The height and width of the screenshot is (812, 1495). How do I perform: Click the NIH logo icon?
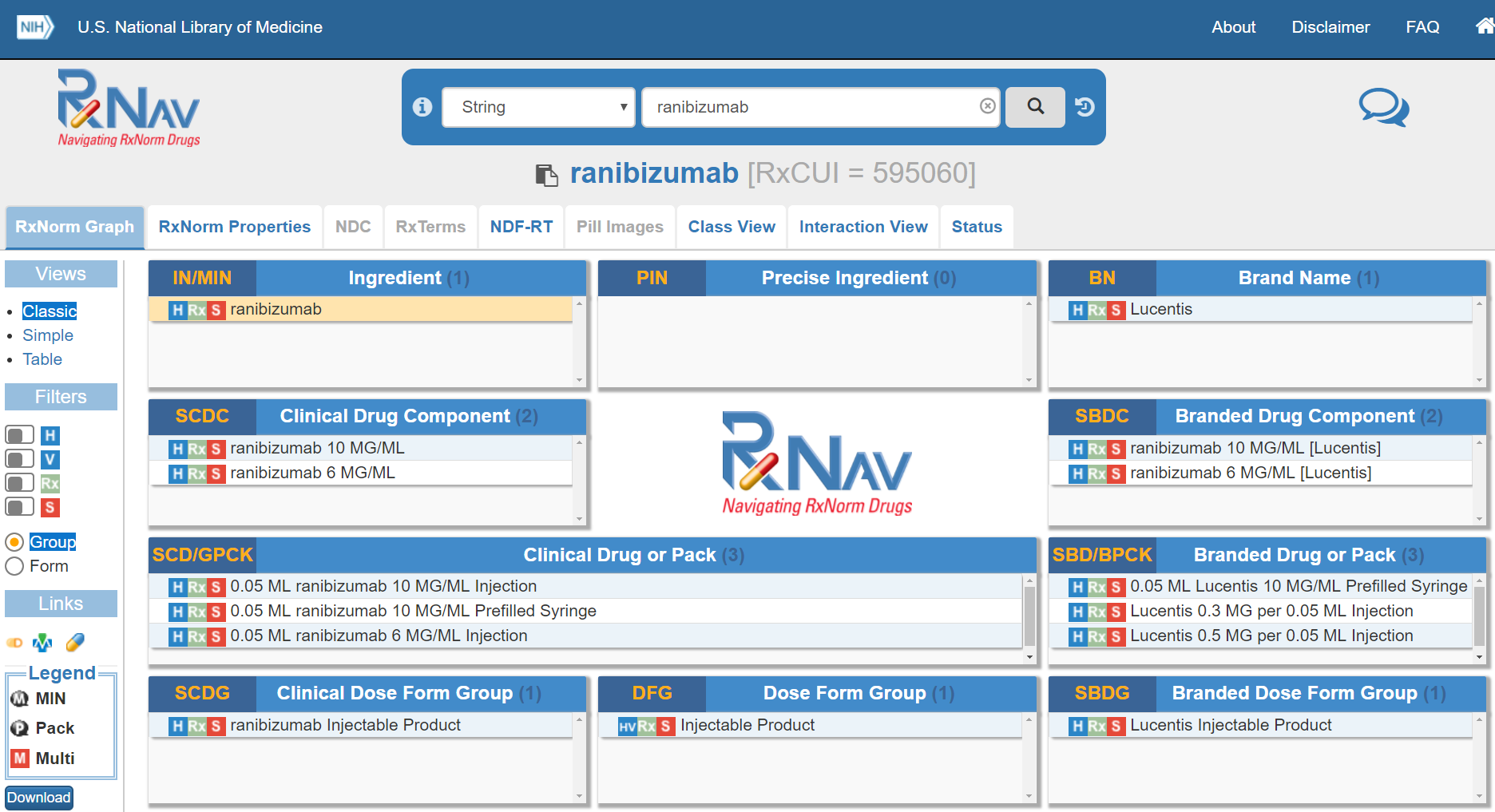(x=35, y=27)
